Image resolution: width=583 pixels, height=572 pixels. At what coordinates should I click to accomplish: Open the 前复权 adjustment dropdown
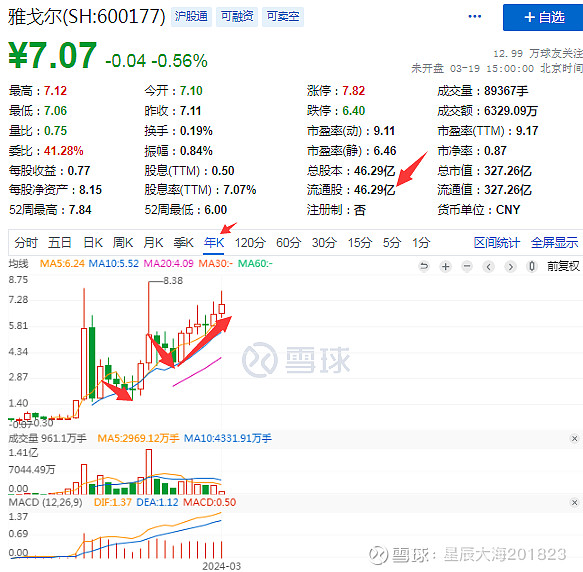[563, 266]
